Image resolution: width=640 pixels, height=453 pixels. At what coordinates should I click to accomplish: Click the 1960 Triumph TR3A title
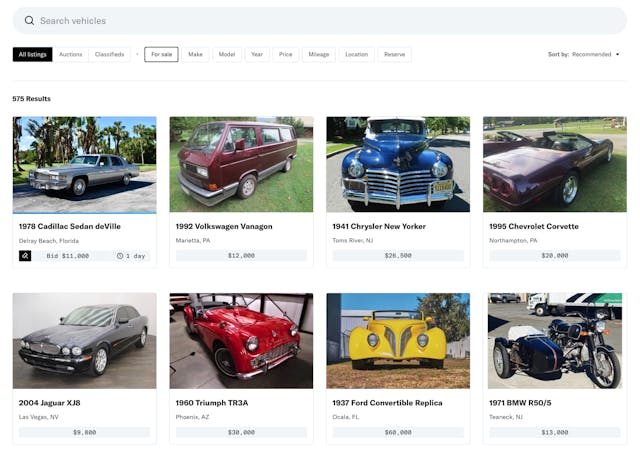pos(212,403)
